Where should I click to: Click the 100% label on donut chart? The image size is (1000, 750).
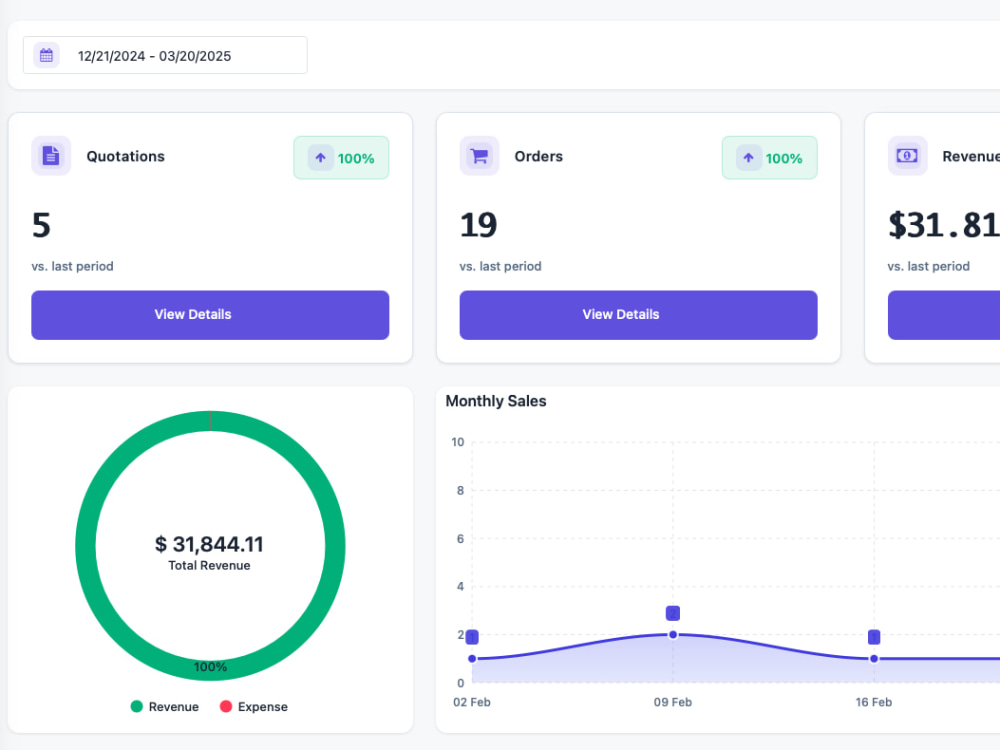210,667
